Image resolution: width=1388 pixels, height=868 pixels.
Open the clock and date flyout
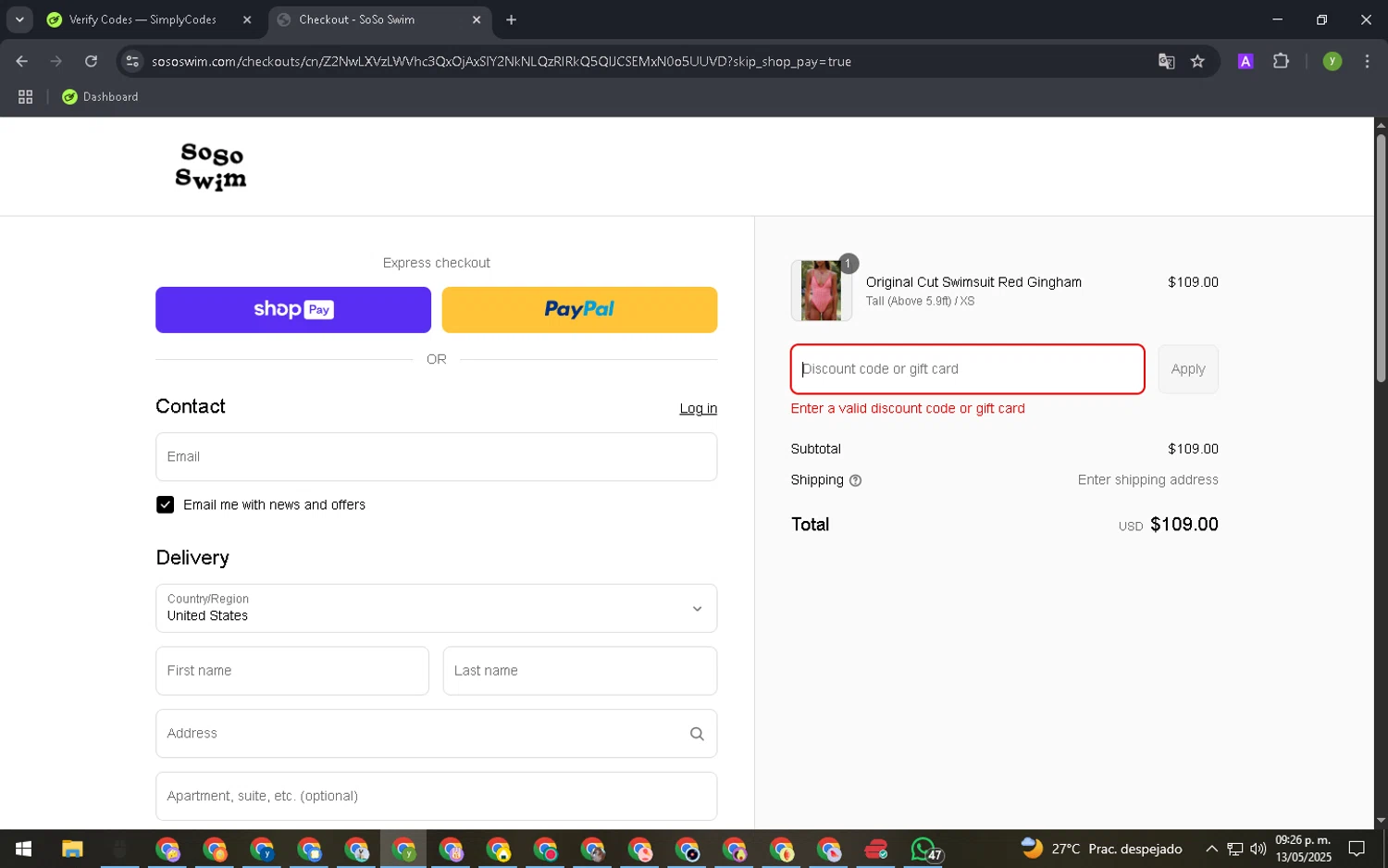[1303, 849]
